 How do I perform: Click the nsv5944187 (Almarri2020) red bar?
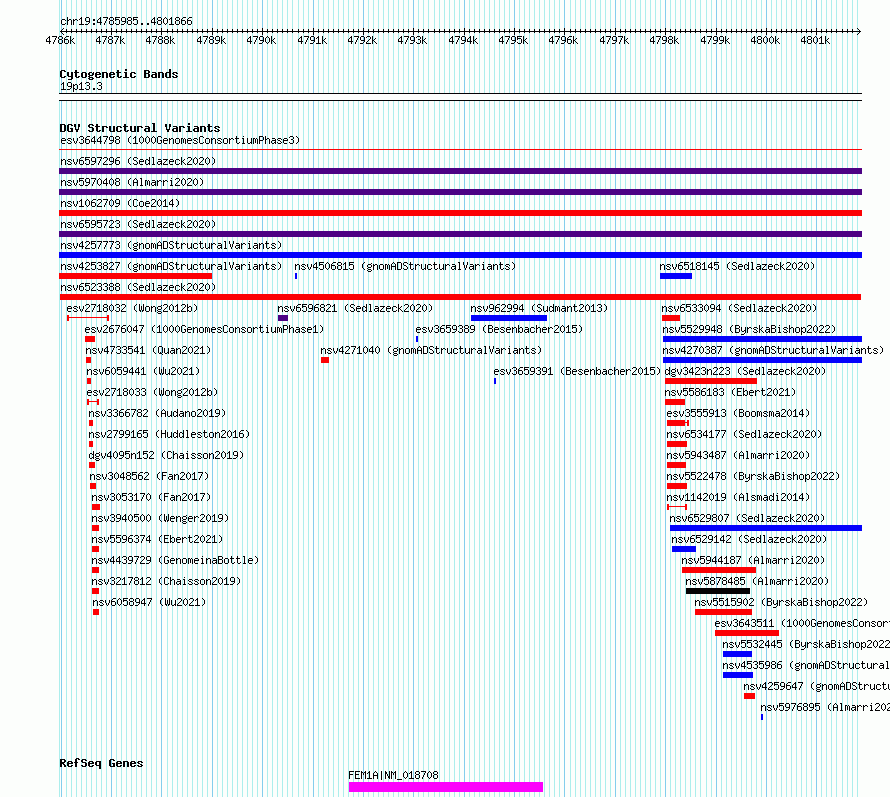click(719, 570)
